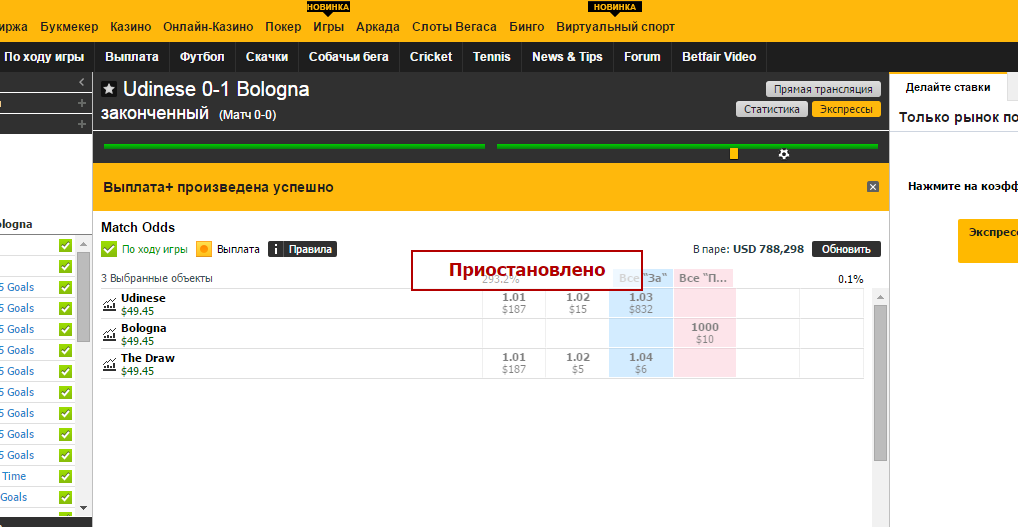This screenshot has width=1018, height=527.
Task: Open Бинго in the top menu
Action: pyautogui.click(x=527, y=27)
